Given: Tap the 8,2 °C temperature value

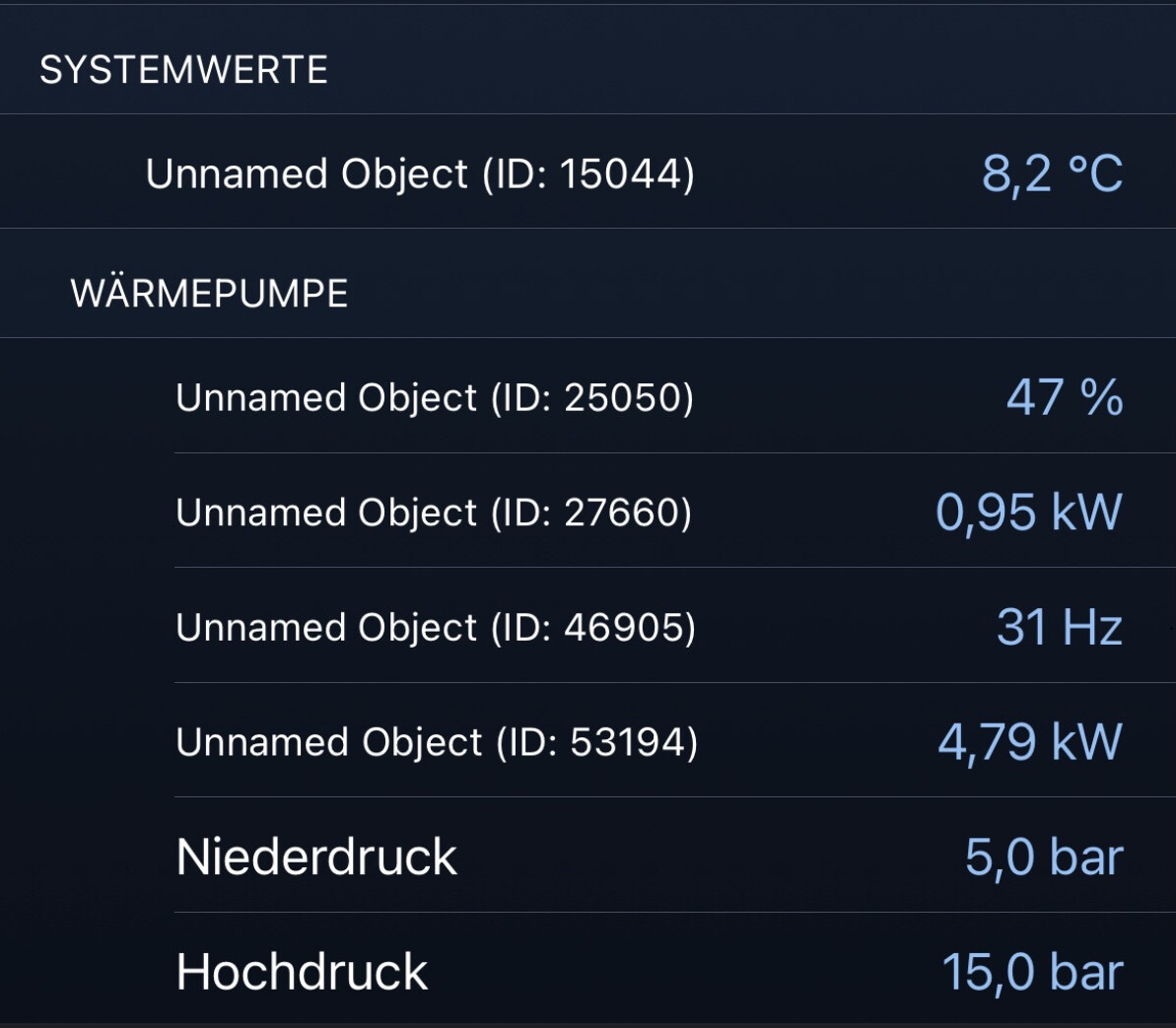Looking at the screenshot, I should pyautogui.click(x=1052, y=173).
